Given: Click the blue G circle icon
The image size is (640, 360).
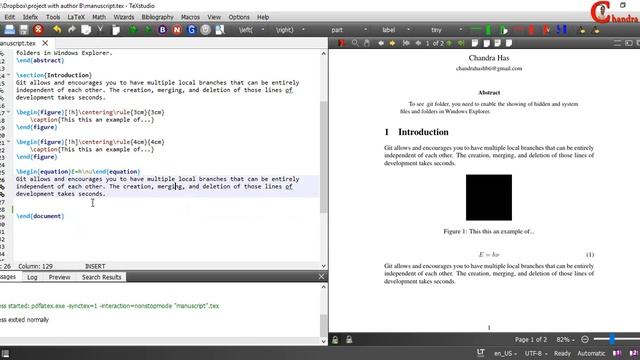Looking at the screenshot, I should coord(191,30).
